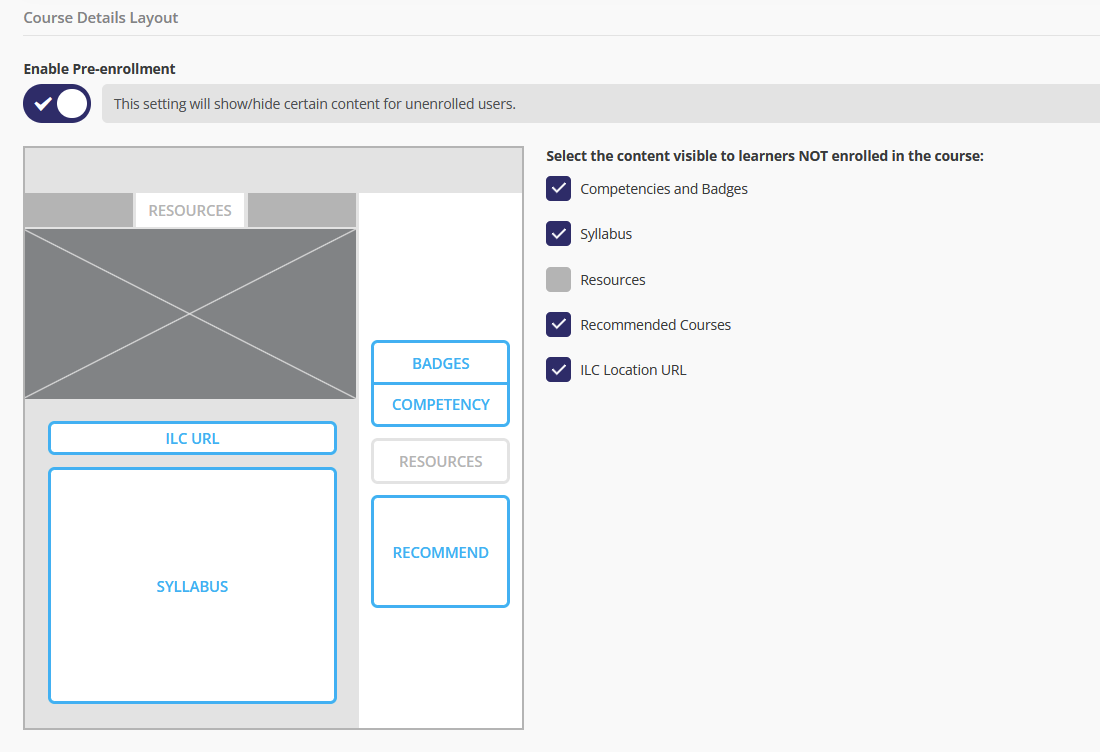Click the Resources label next to its checkbox
Viewport: 1100px width, 752px height.
coord(611,279)
